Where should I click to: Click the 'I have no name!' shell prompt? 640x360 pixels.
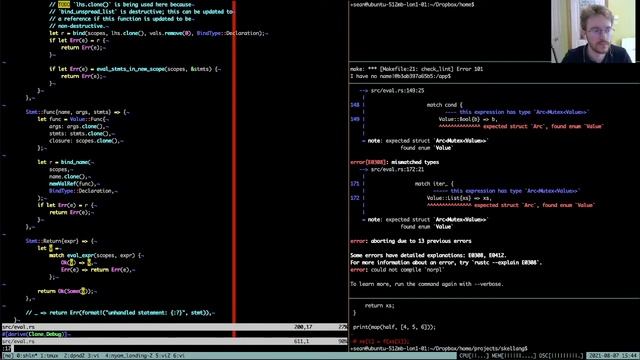400,76
